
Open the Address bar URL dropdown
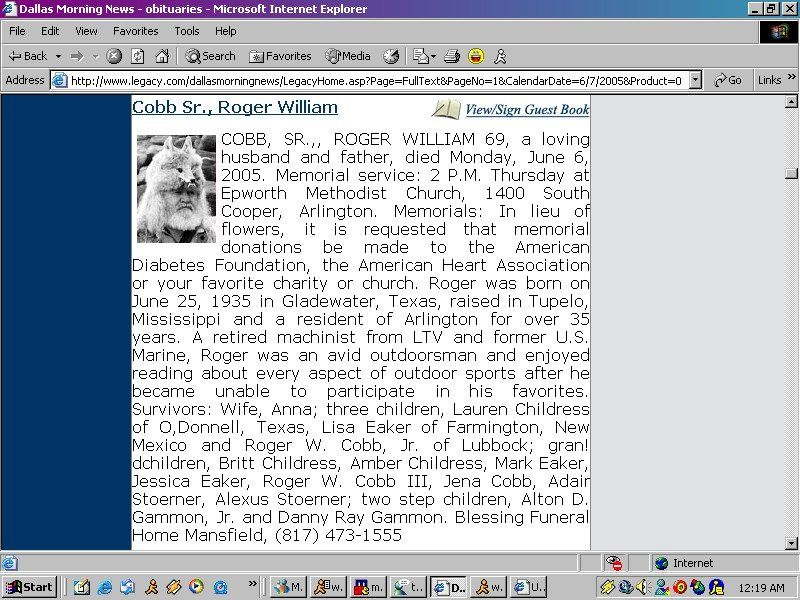tap(695, 80)
